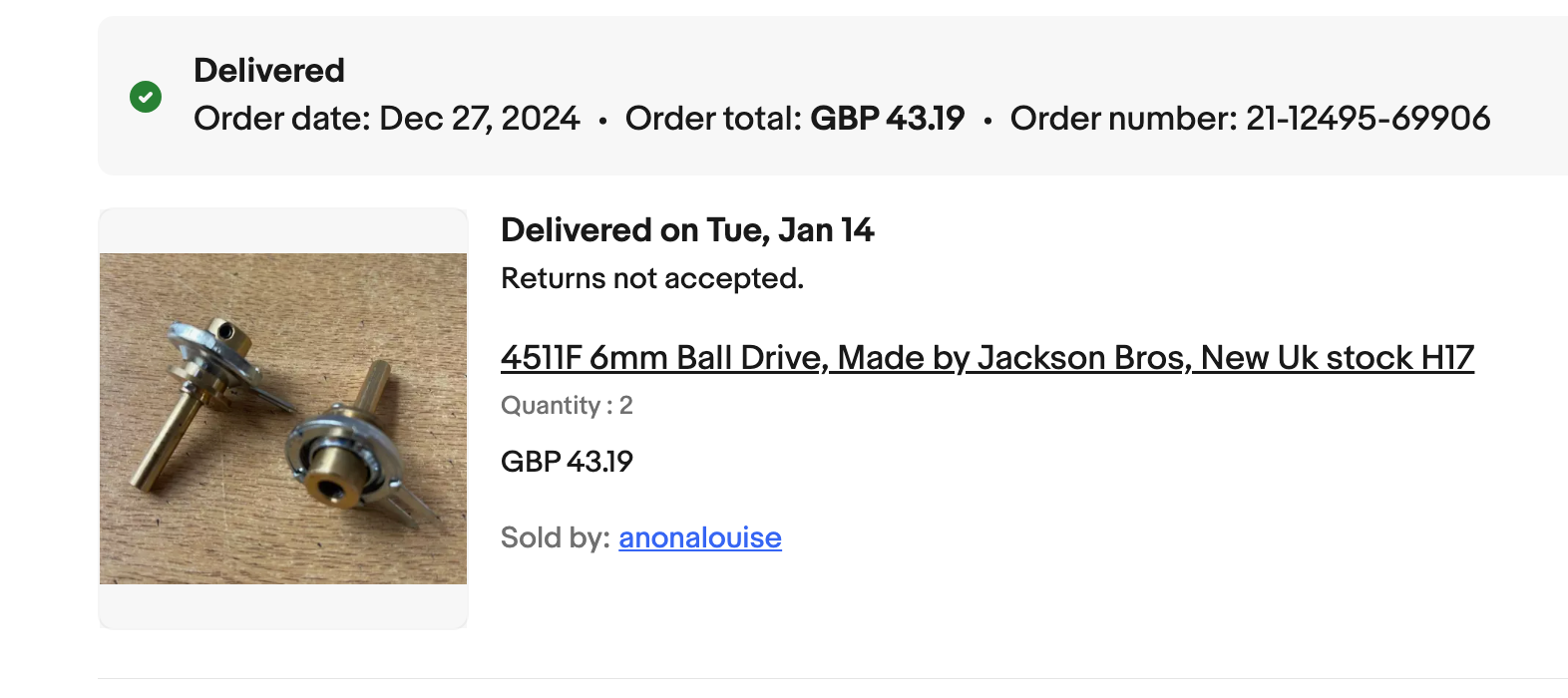Screen dimensions: 1568x698
Task: Click the "Returns not accepted." notice
Action: coord(652,278)
